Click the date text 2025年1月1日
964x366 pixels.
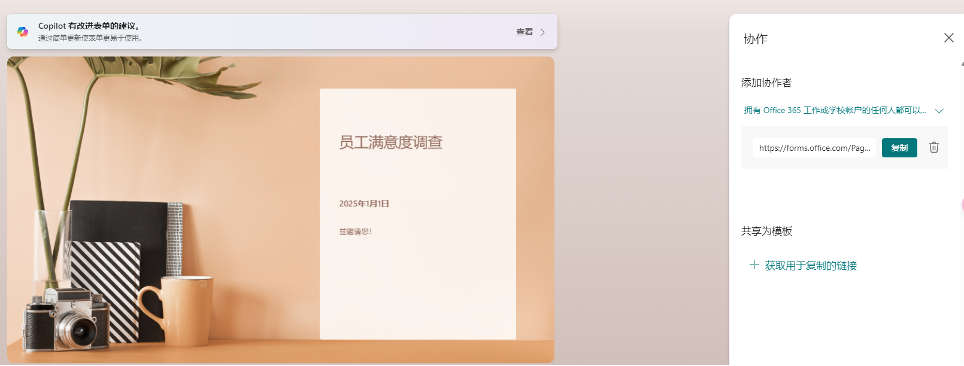pyautogui.click(x=364, y=204)
